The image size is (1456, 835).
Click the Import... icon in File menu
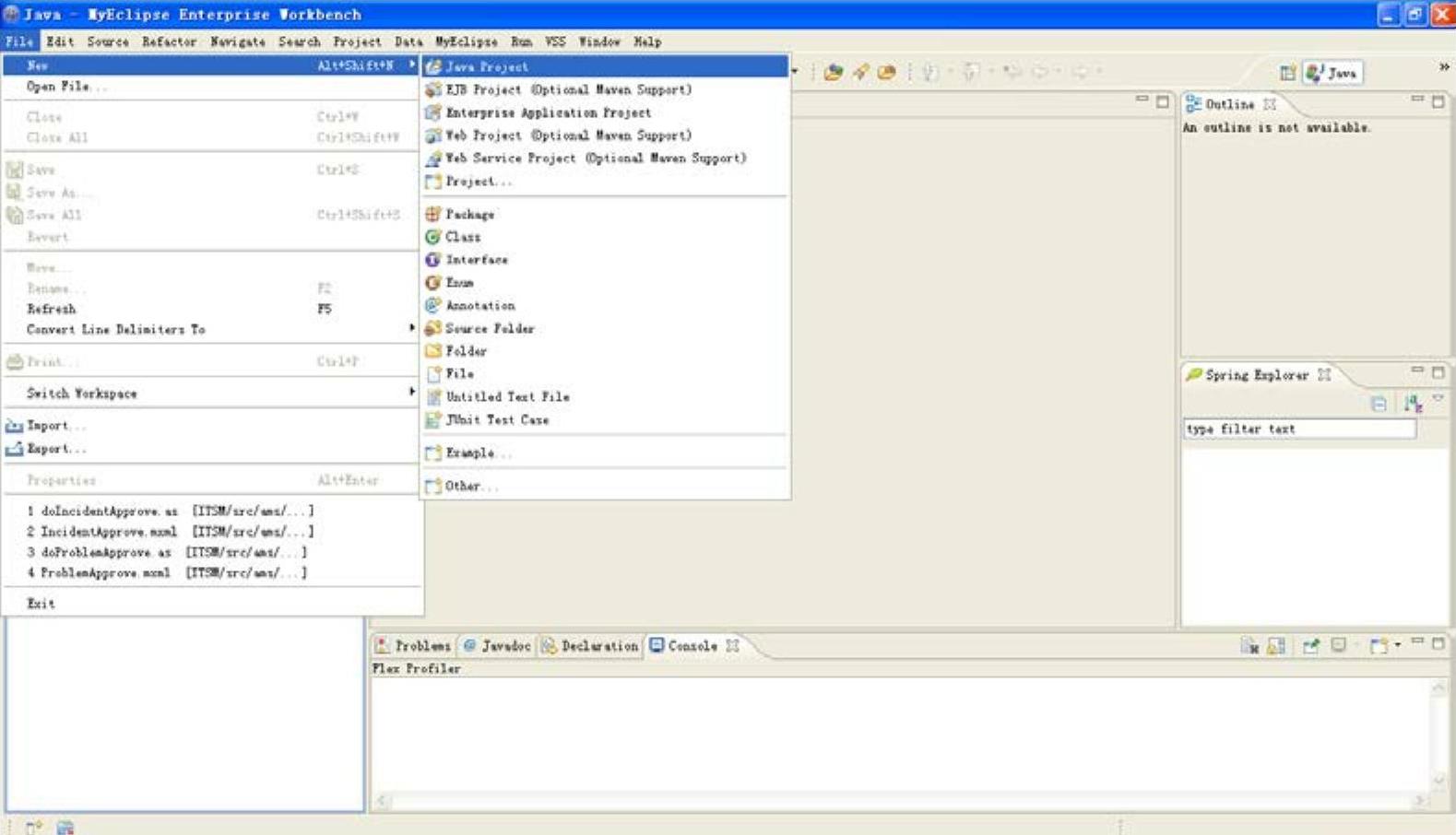coord(14,426)
